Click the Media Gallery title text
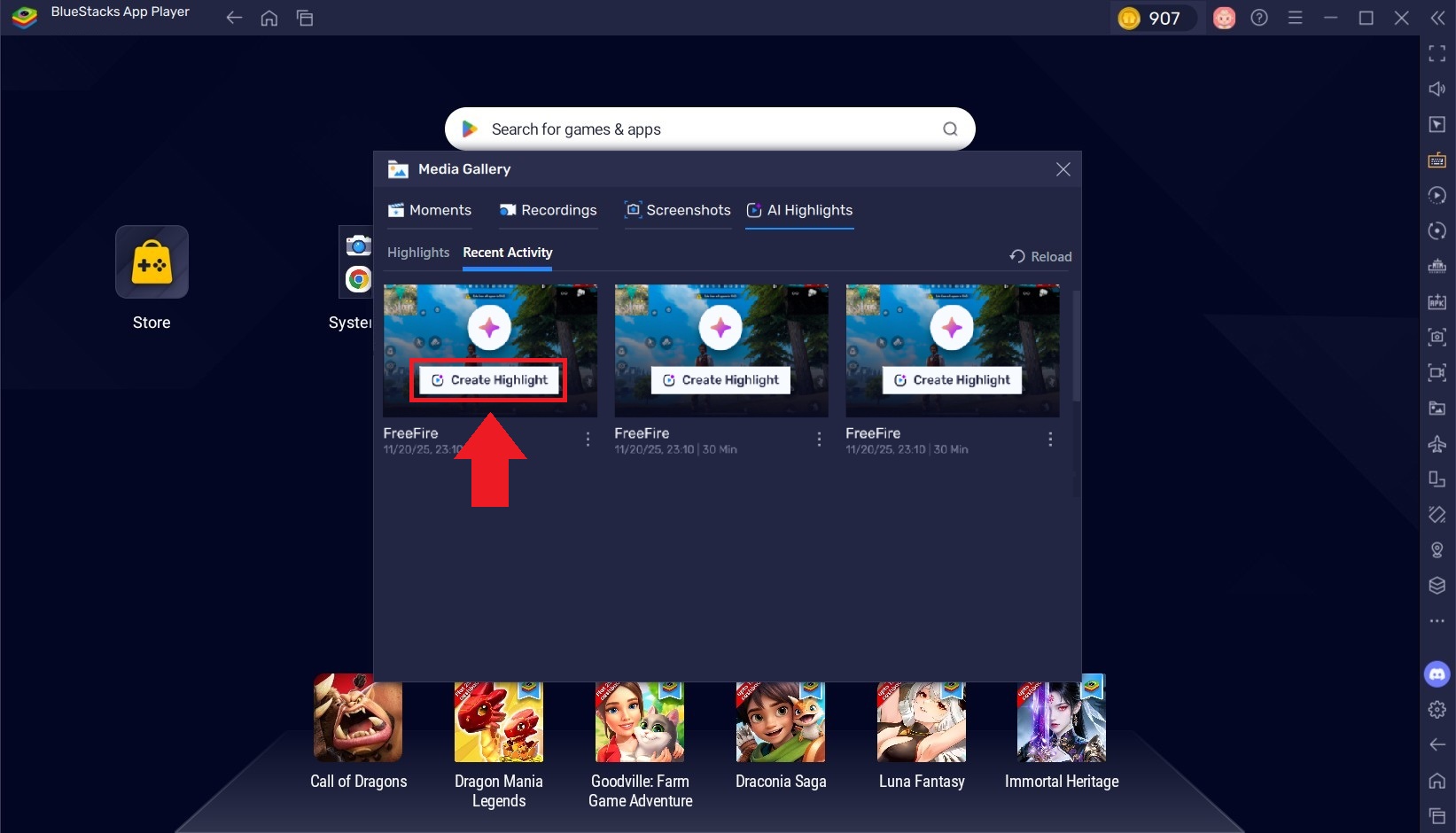Screen dimensions: 1456x833 [464, 169]
